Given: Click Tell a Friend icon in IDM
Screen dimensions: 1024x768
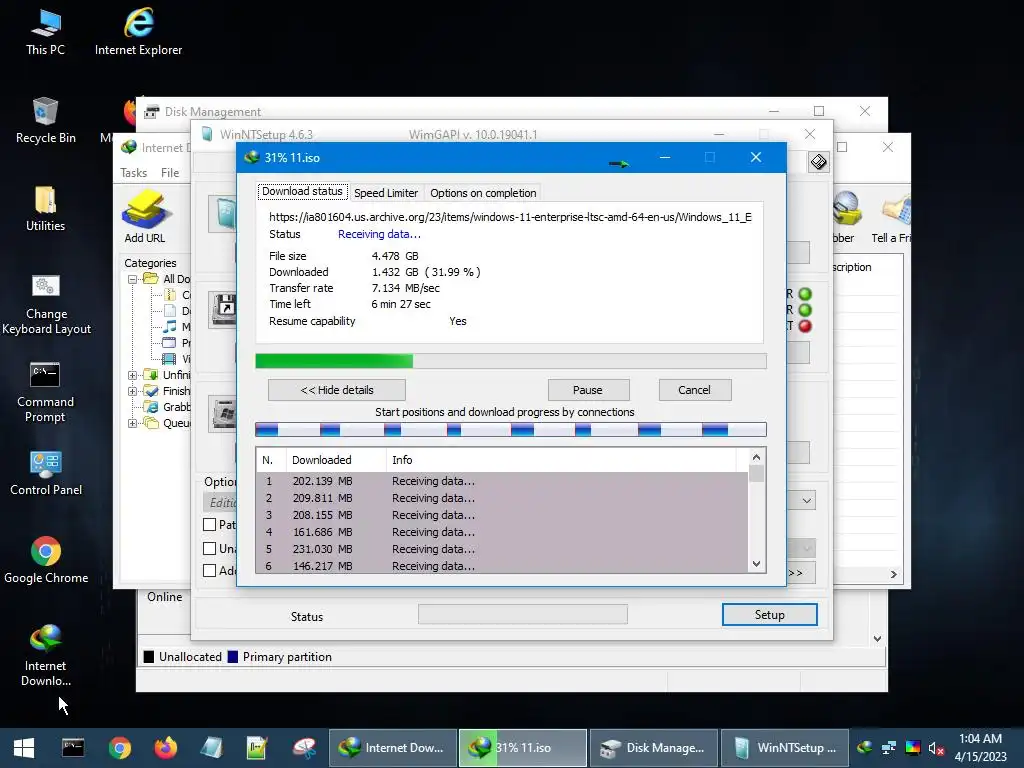Looking at the screenshot, I should 893,217.
